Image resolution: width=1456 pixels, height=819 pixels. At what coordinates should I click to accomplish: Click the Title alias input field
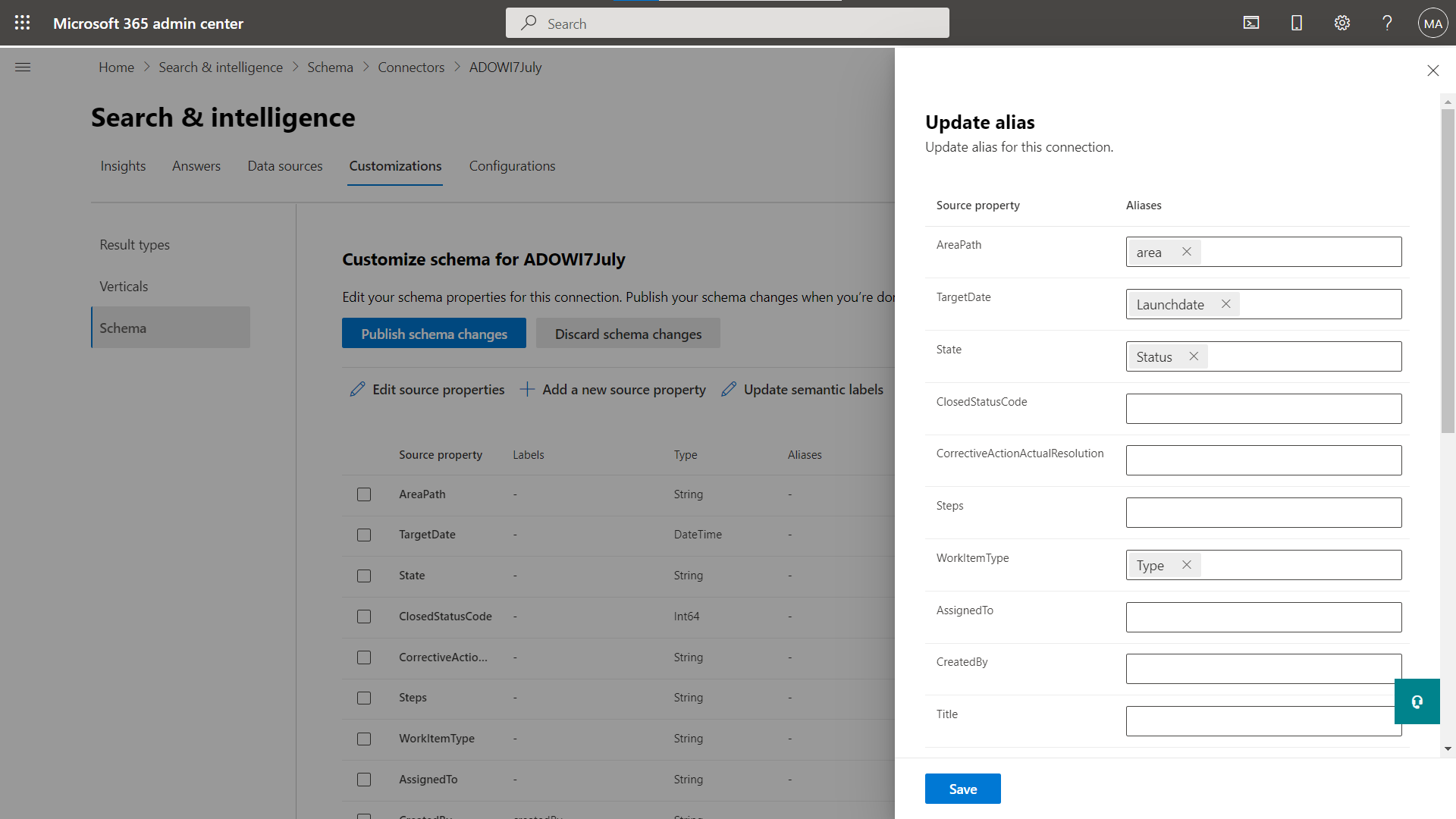1263,720
